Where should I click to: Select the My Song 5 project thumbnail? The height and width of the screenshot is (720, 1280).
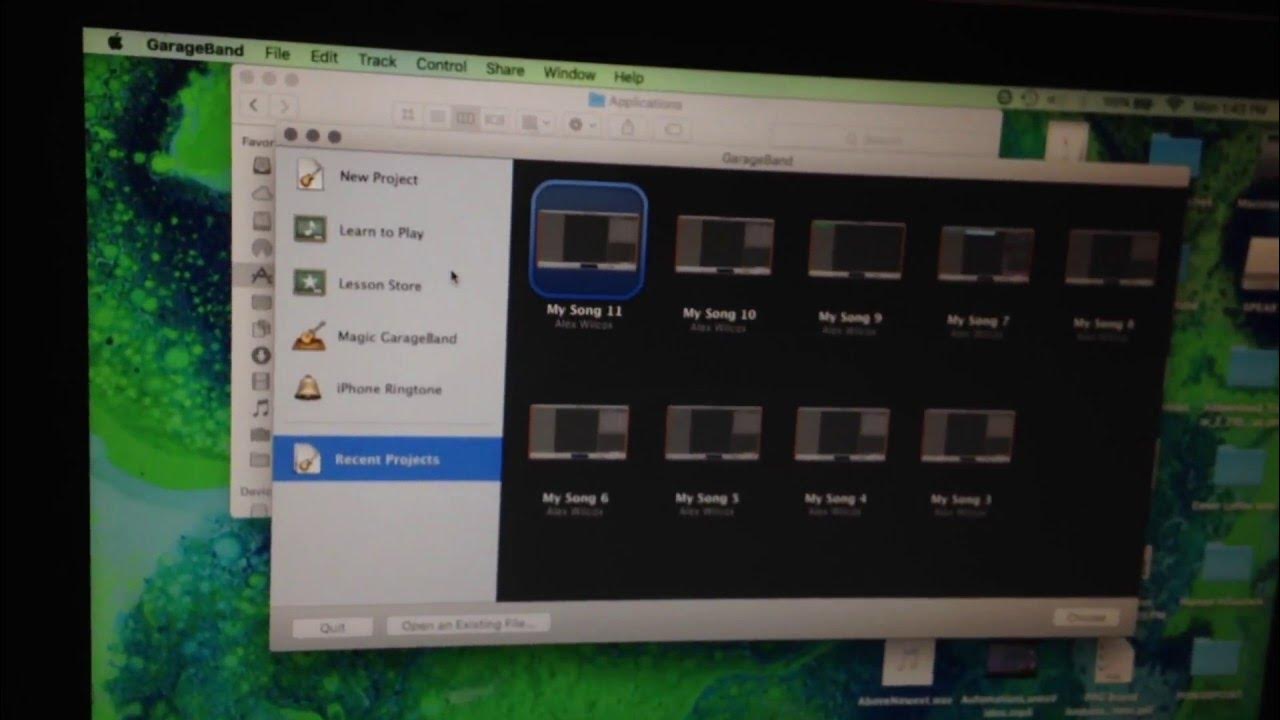(713, 434)
